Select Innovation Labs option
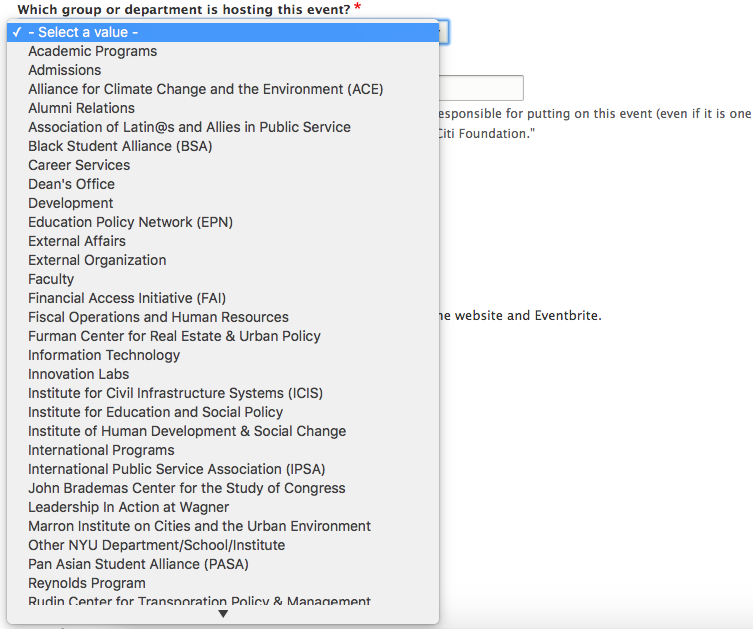This screenshot has height=629, width=753. 78,374
